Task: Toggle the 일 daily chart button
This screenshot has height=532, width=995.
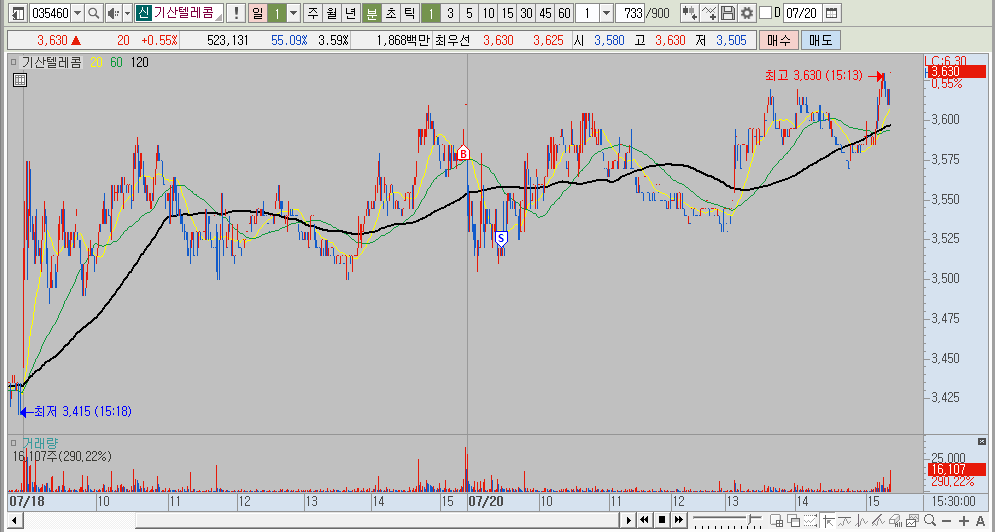Action: click(x=258, y=13)
